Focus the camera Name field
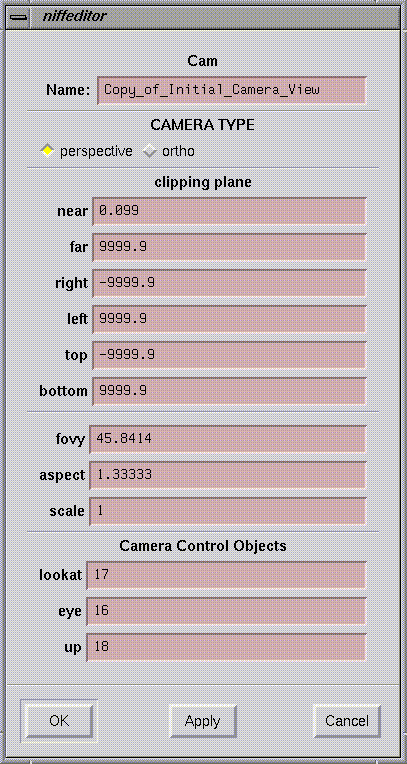Viewport: 407px width, 764px height. pyautogui.click(x=232, y=90)
